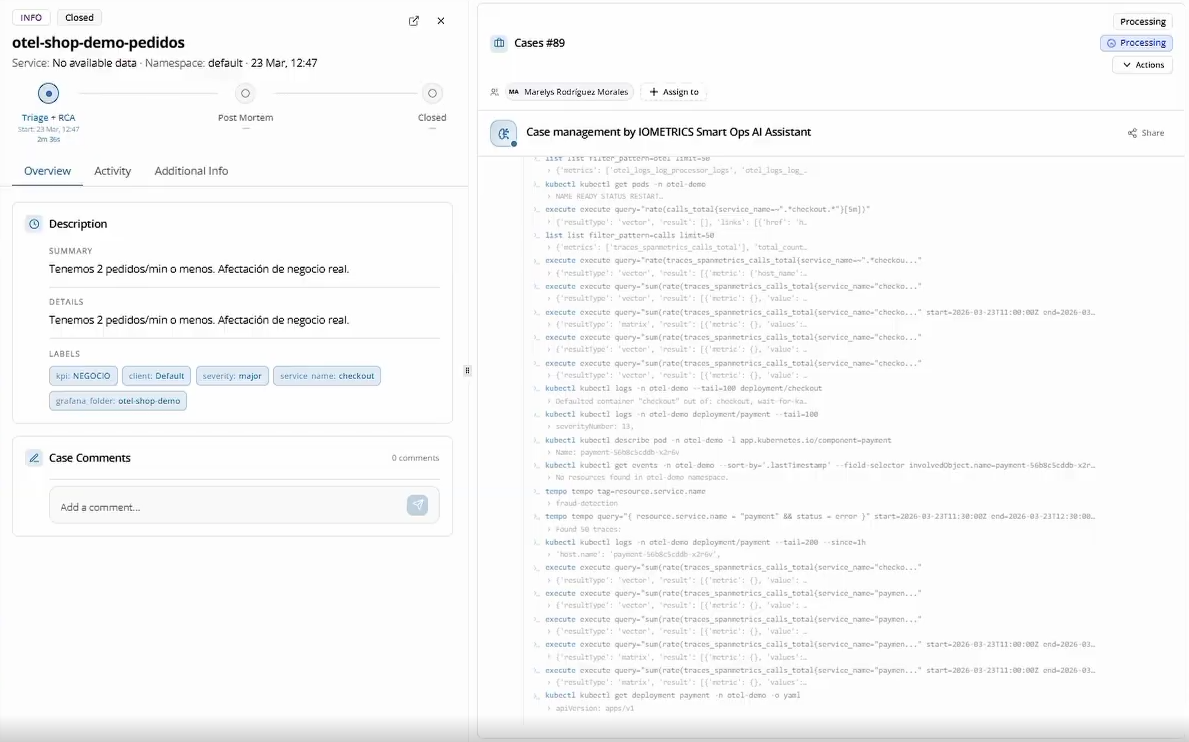This screenshot has height=742, width=1189.
Task: Open the Additional Info tab
Action: click(191, 171)
